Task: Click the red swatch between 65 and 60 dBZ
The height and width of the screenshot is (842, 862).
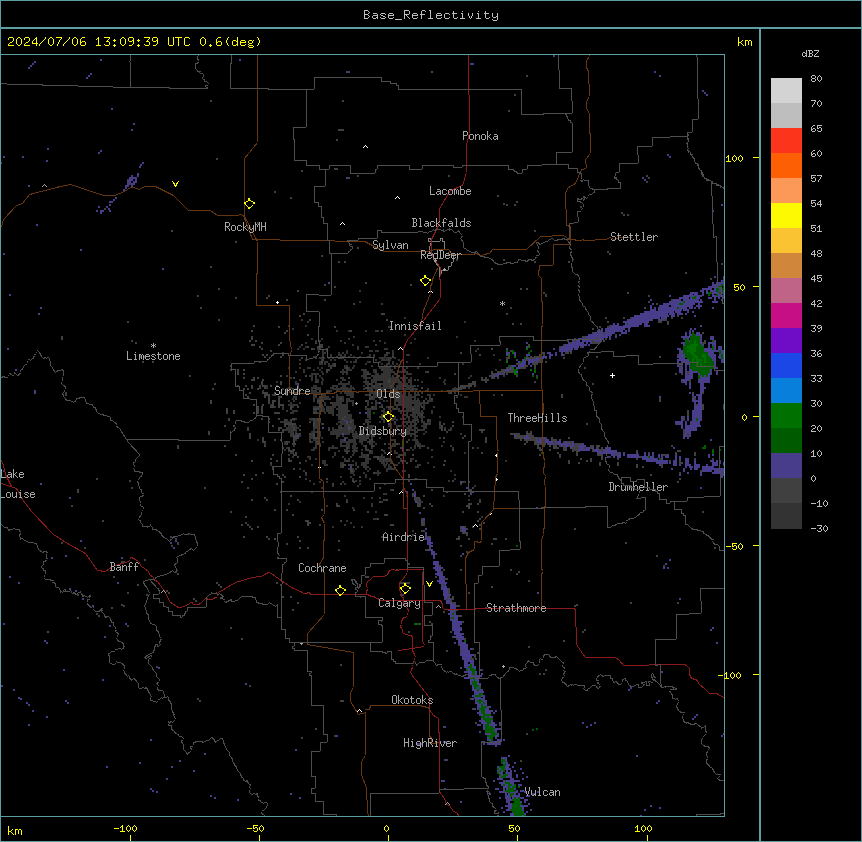Action: coord(786,141)
